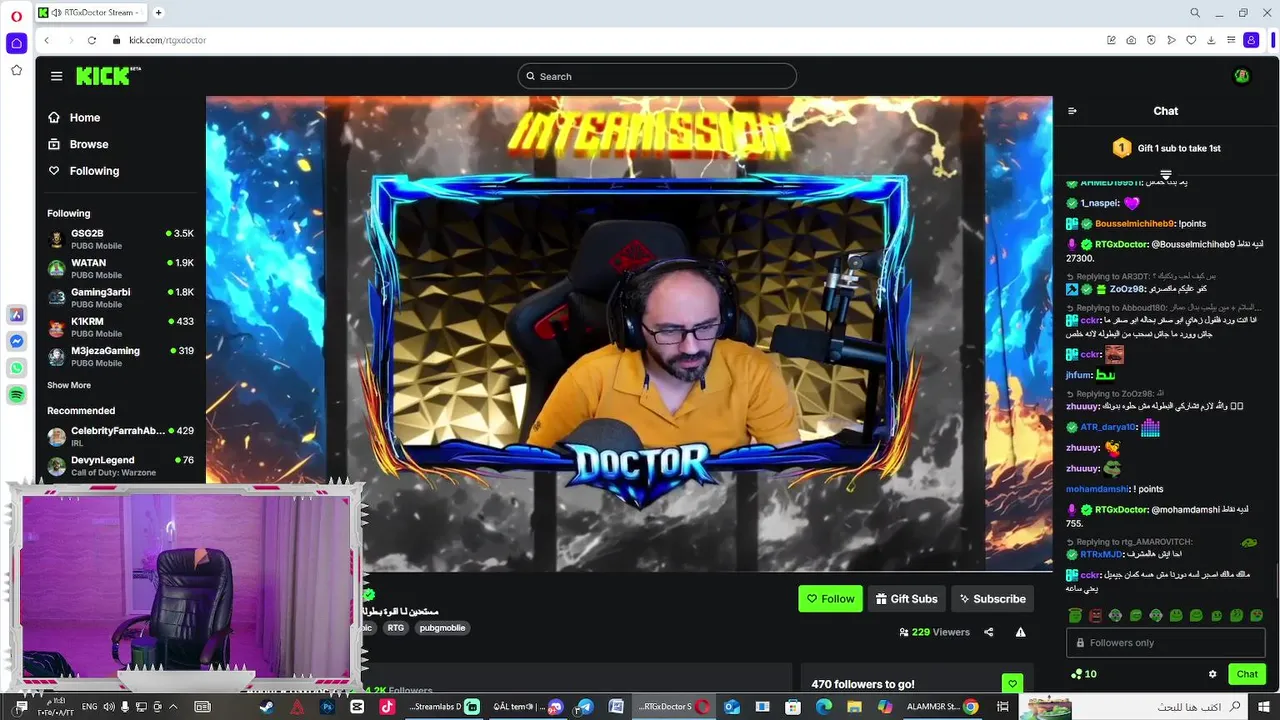
Task: Open the Kick hamburger menu
Action: tap(57, 76)
